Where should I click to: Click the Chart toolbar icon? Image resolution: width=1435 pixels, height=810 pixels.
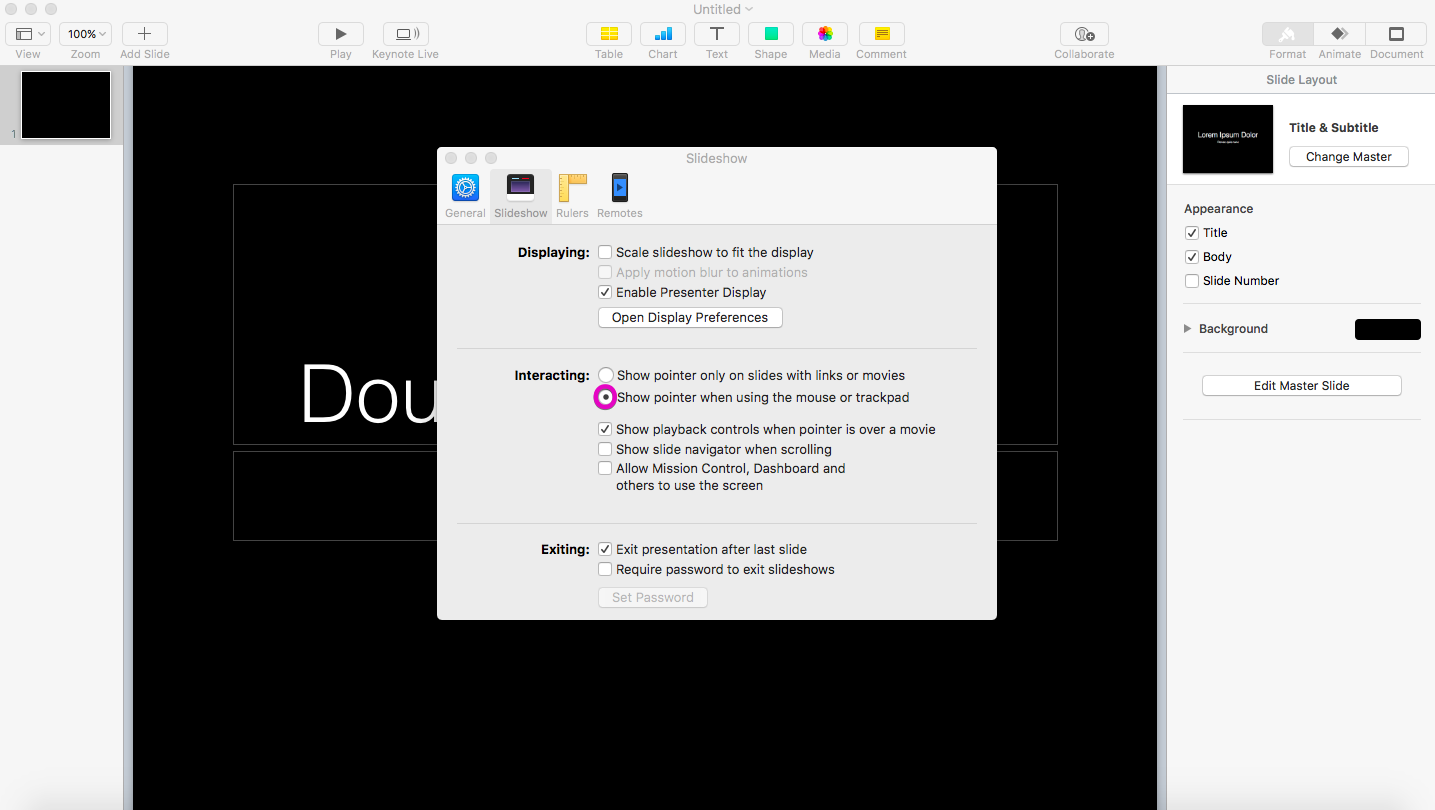coord(662,34)
